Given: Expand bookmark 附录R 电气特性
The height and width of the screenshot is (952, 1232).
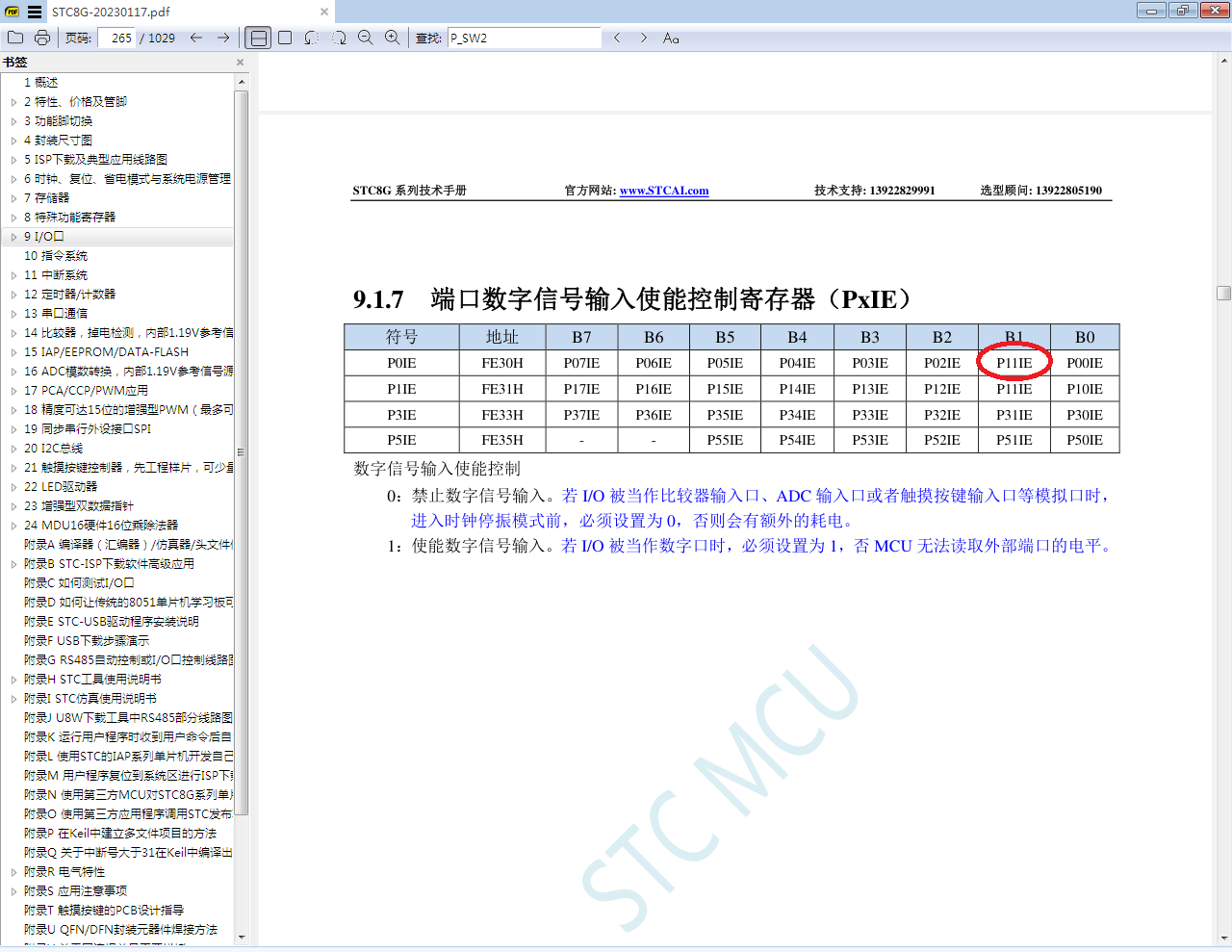Looking at the screenshot, I should [13, 872].
